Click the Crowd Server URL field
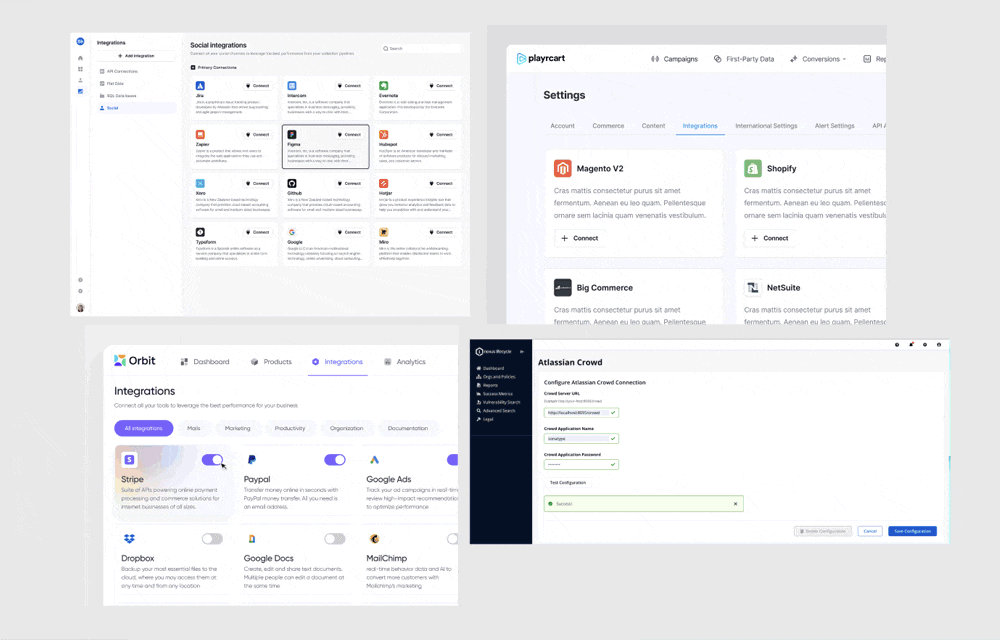Screen dimensions: 1000x640 click(581, 412)
